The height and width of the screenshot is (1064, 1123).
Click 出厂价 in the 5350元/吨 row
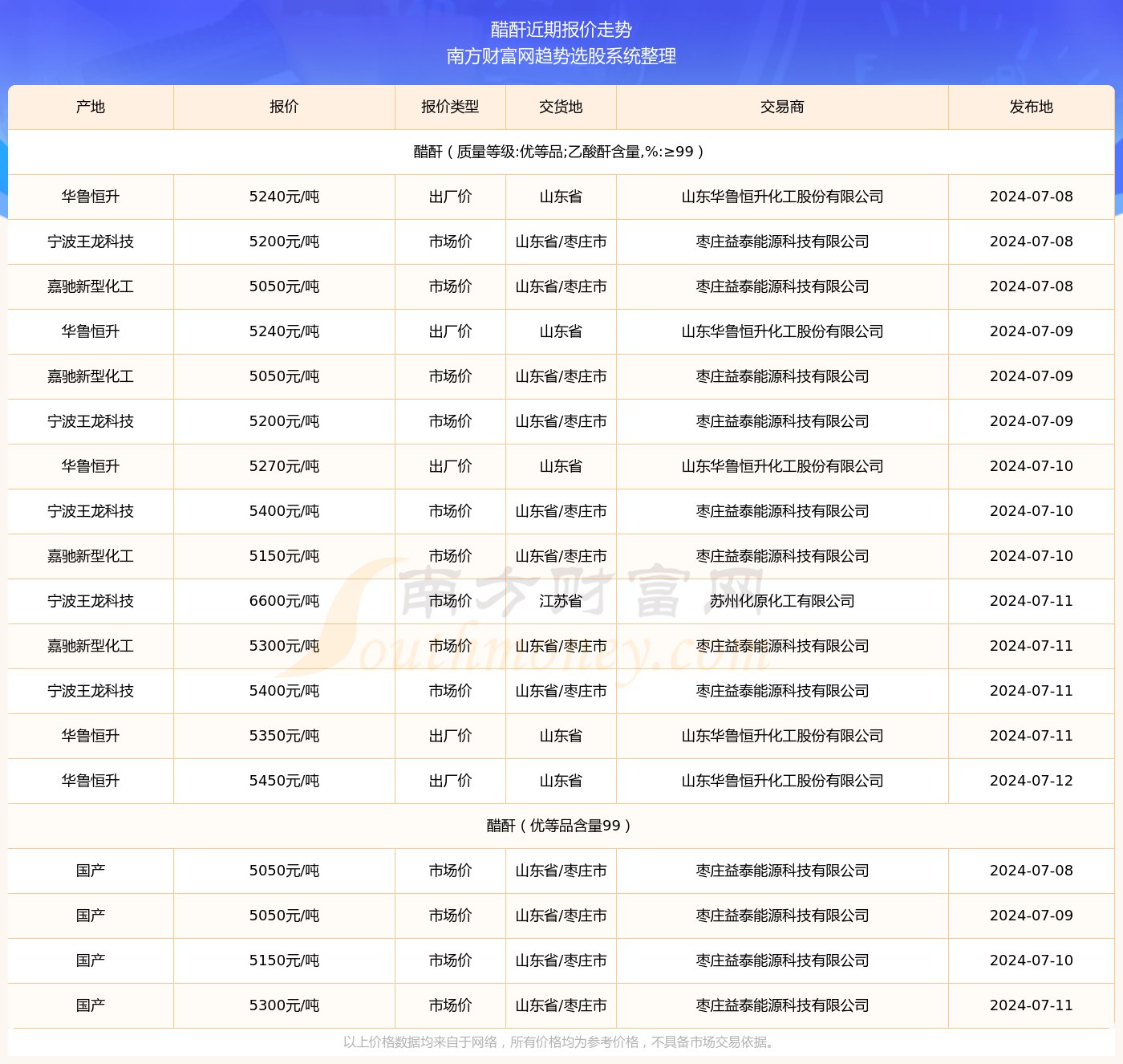(x=450, y=736)
